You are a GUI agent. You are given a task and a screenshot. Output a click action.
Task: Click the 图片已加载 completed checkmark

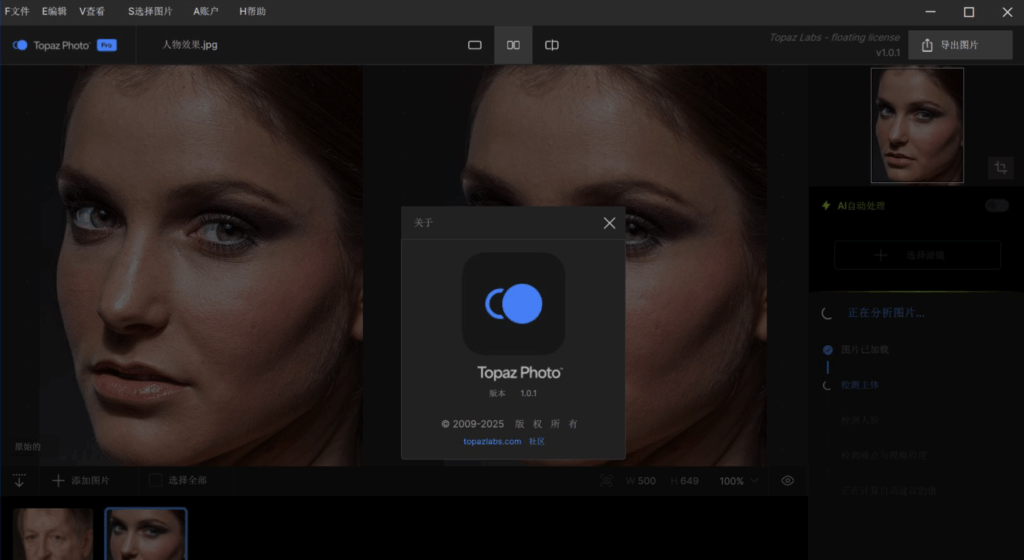point(827,350)
